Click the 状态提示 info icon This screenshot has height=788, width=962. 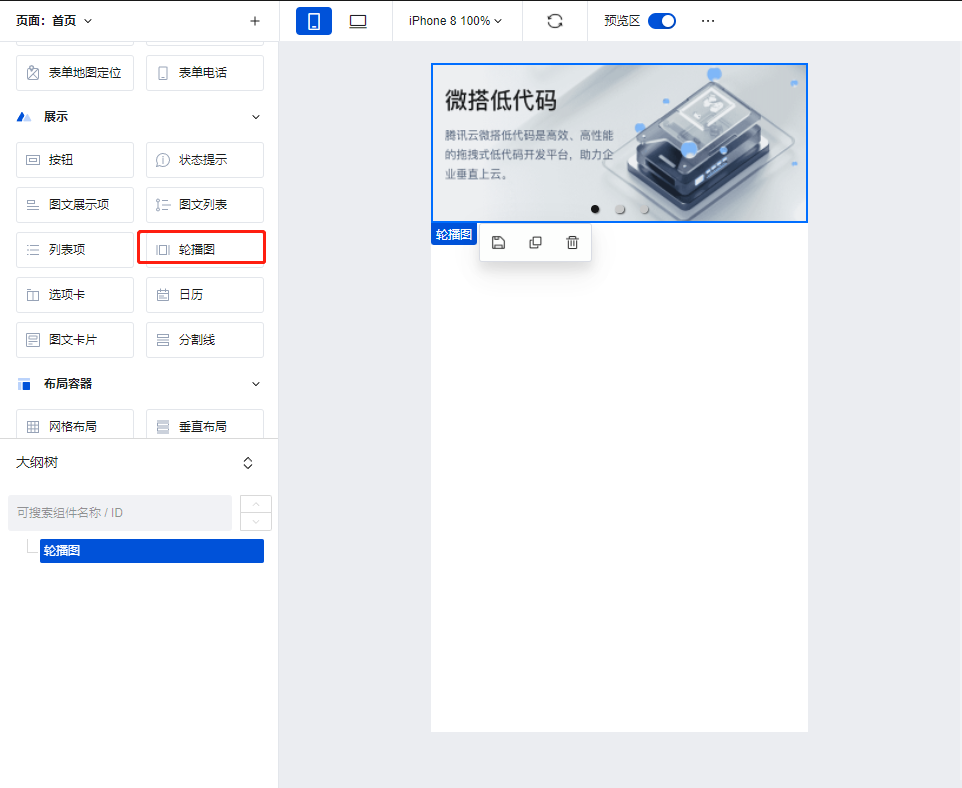point(163,160)
